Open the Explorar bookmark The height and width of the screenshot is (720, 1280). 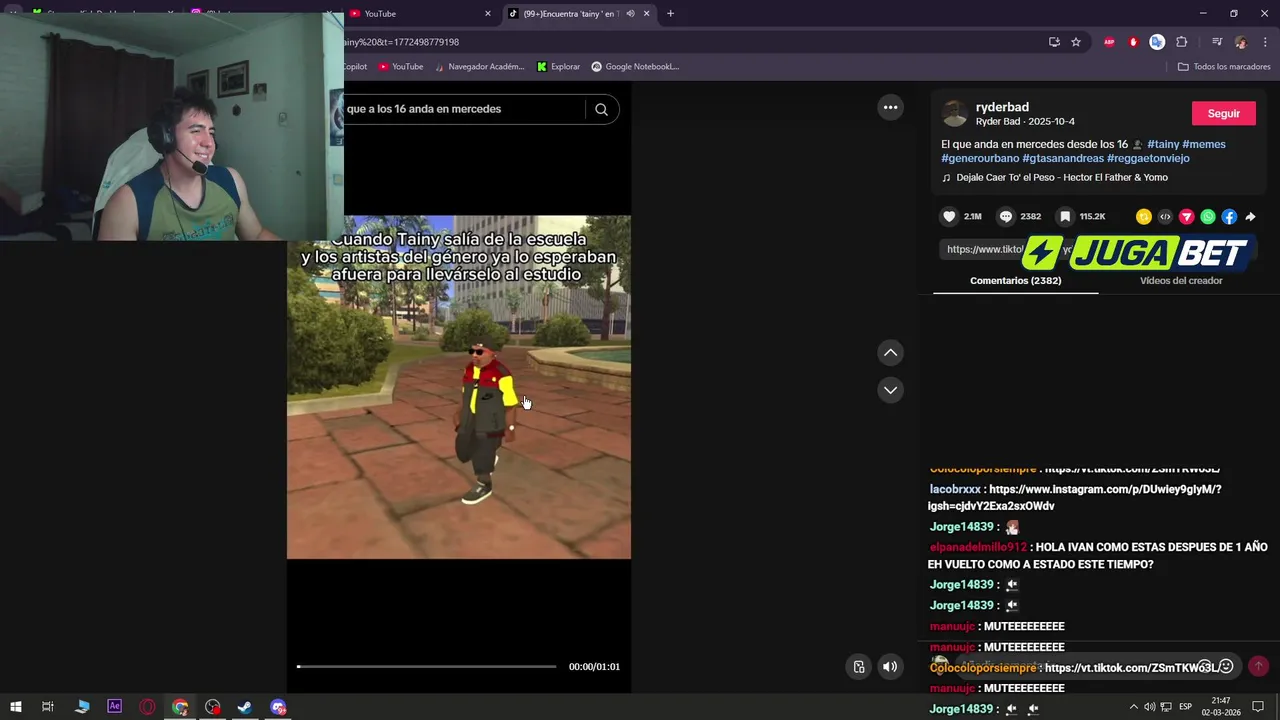pos(558,67)
